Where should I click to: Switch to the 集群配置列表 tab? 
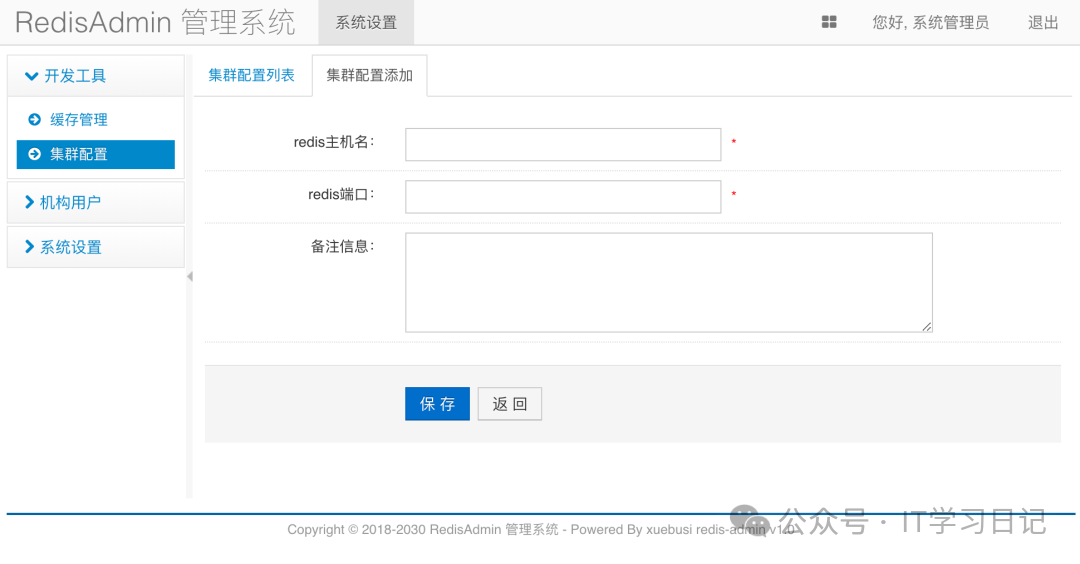[251, 75]
